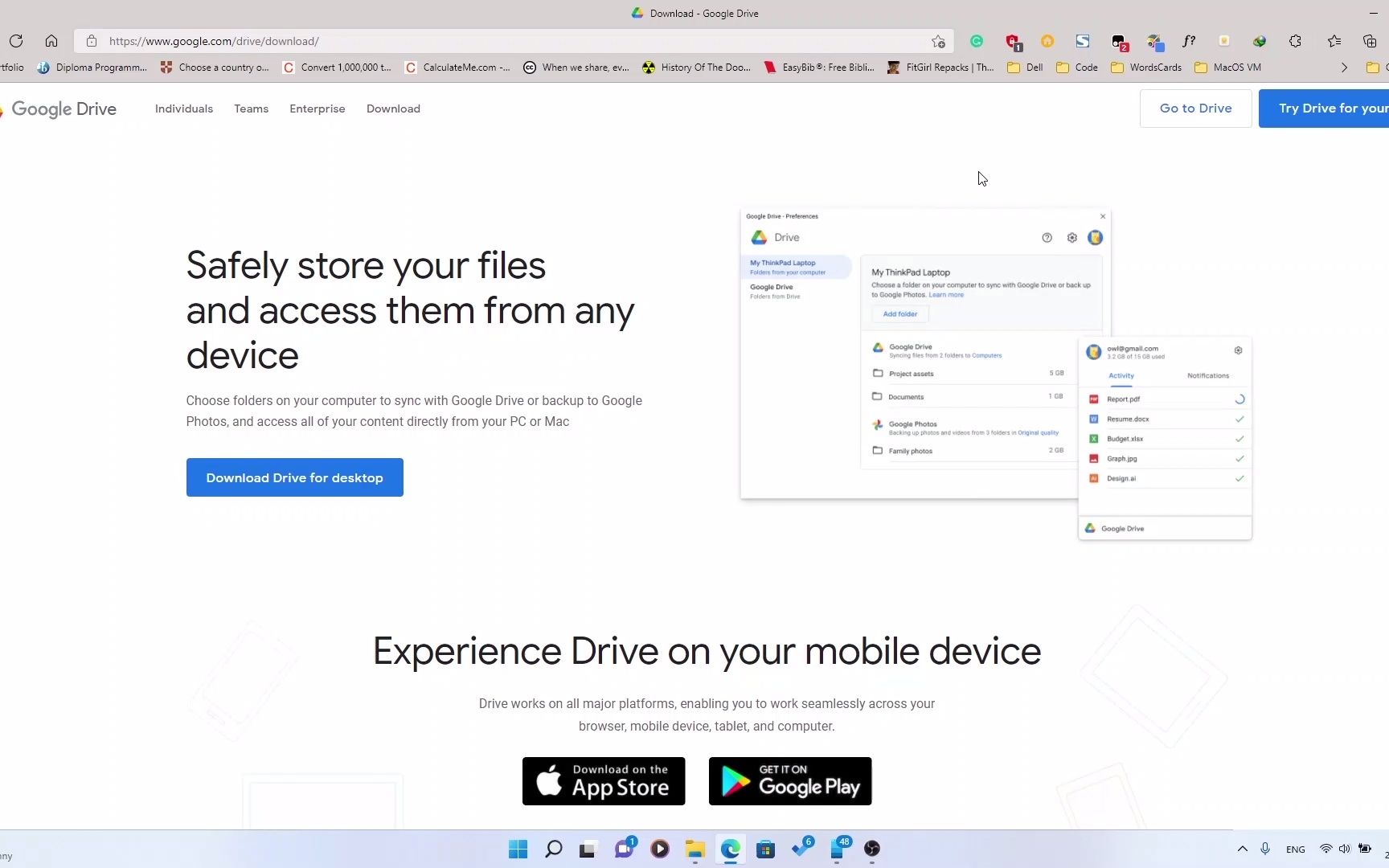Open the media player taskbar icon
This screenshot has height=868, width=1389.
click(660, 849)
